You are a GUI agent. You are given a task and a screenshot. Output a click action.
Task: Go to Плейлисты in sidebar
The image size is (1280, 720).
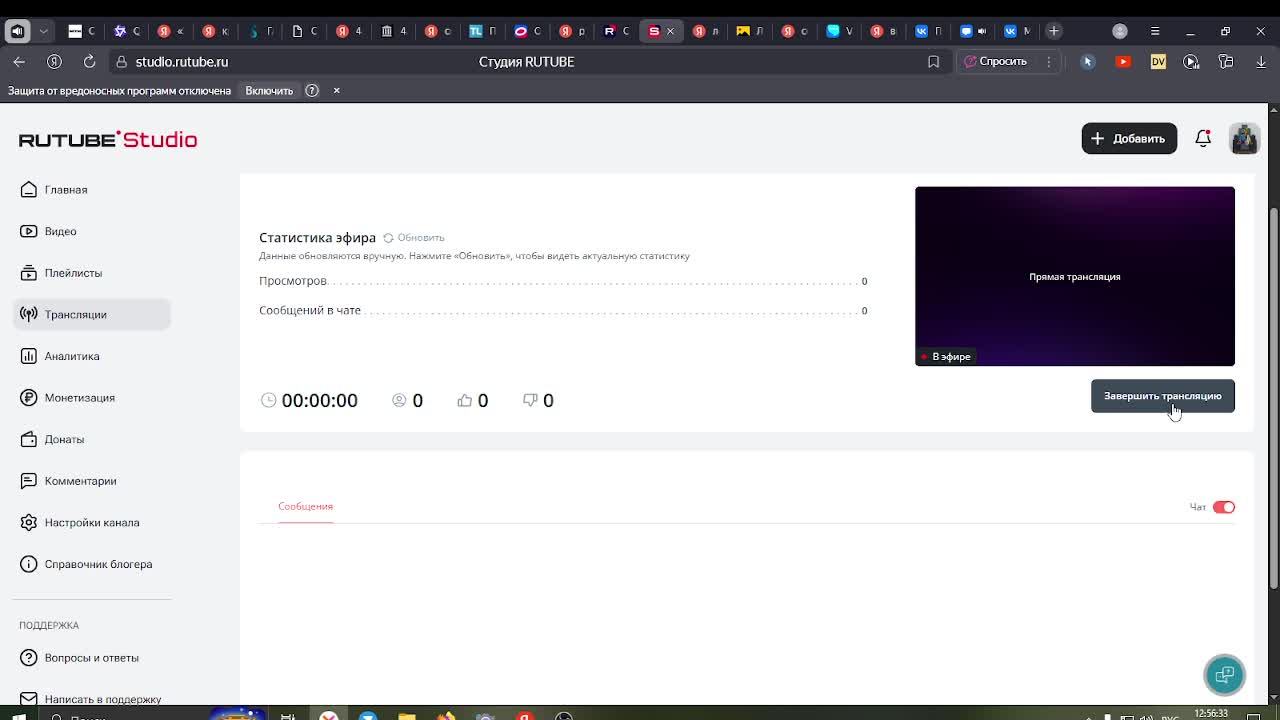click(73, 273)
